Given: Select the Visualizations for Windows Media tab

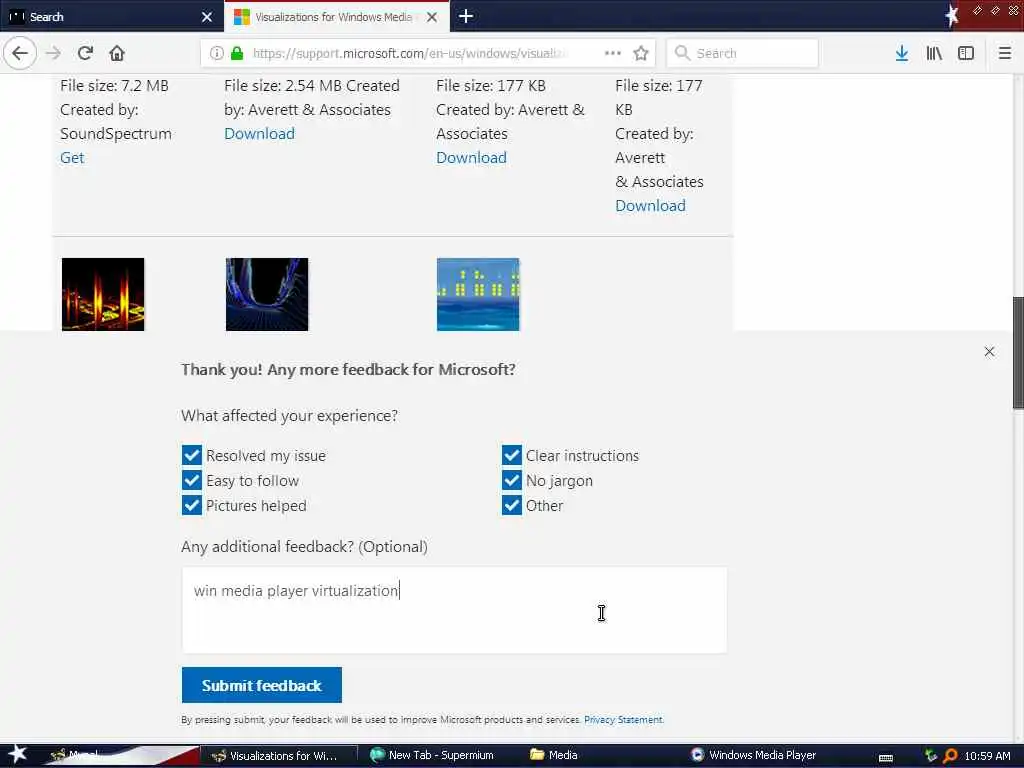Looking at the screenshot, I should [336, 16].
